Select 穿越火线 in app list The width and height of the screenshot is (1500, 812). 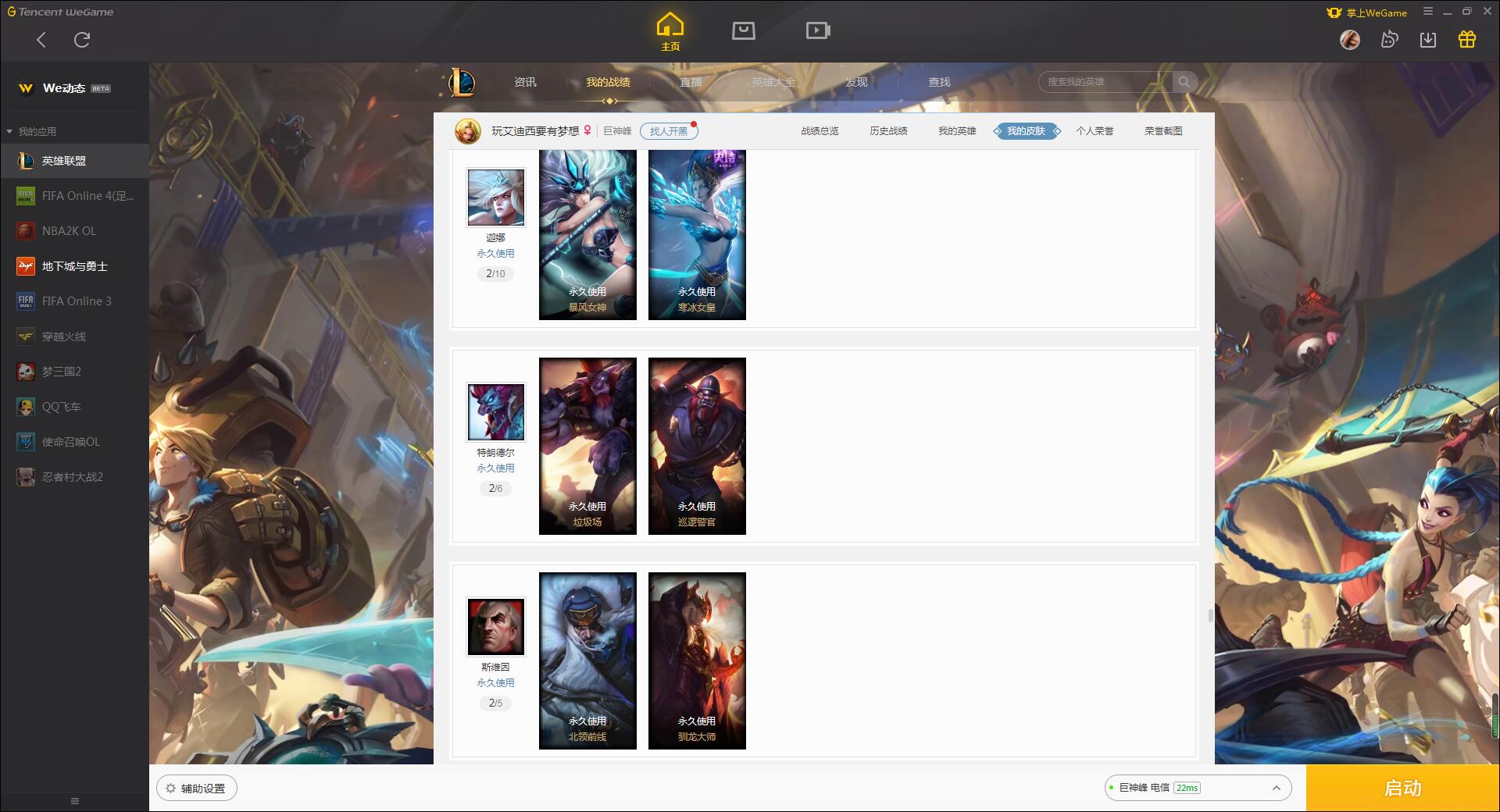coord(74,337)
